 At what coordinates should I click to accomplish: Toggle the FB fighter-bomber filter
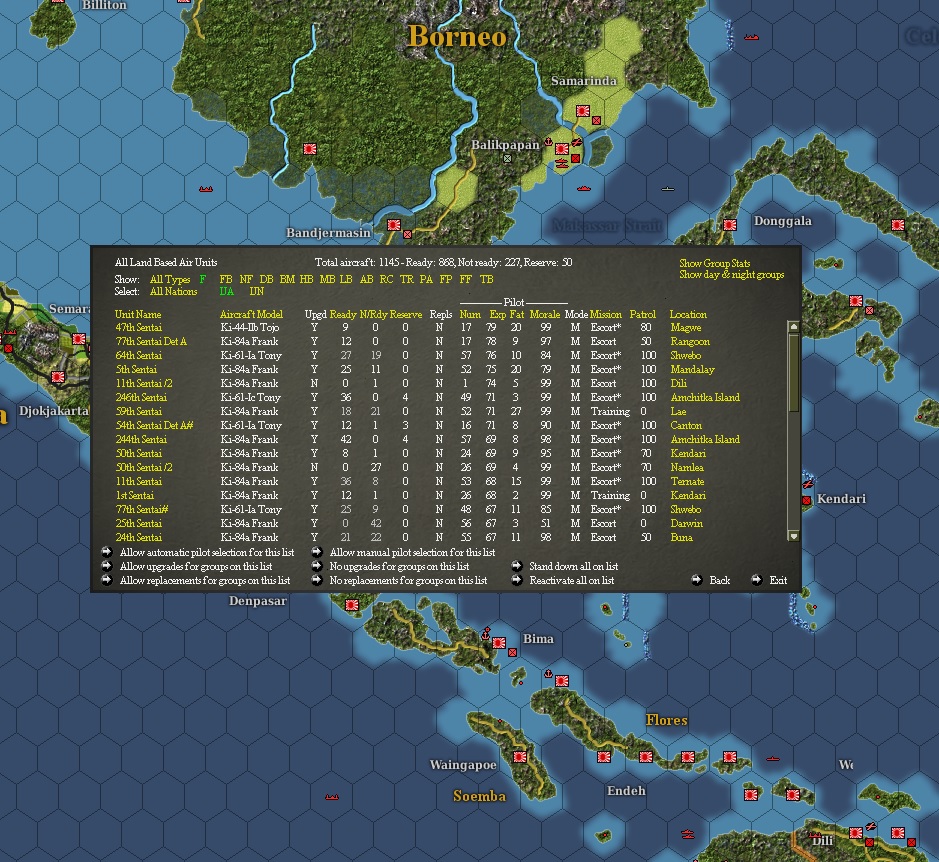(226, 279)
